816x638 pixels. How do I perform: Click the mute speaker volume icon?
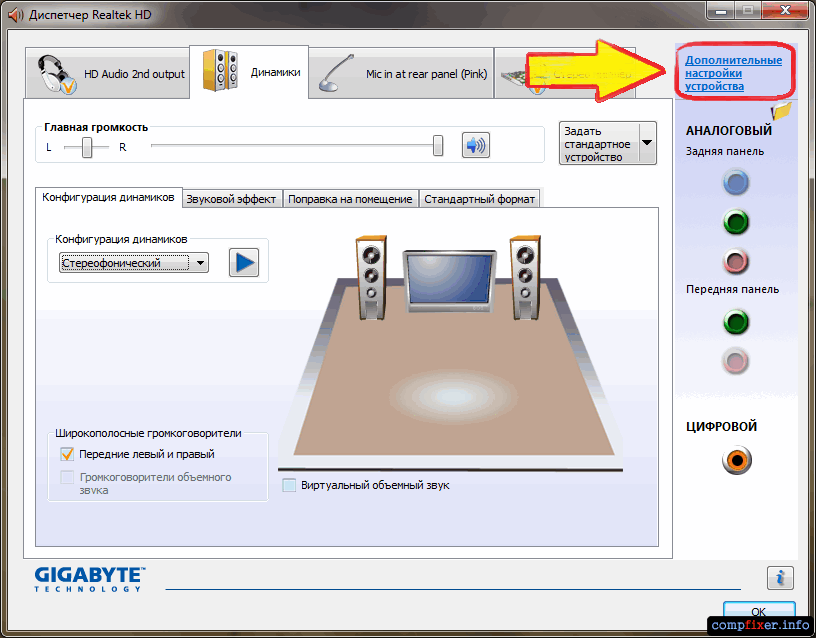(x=475, y=146)
